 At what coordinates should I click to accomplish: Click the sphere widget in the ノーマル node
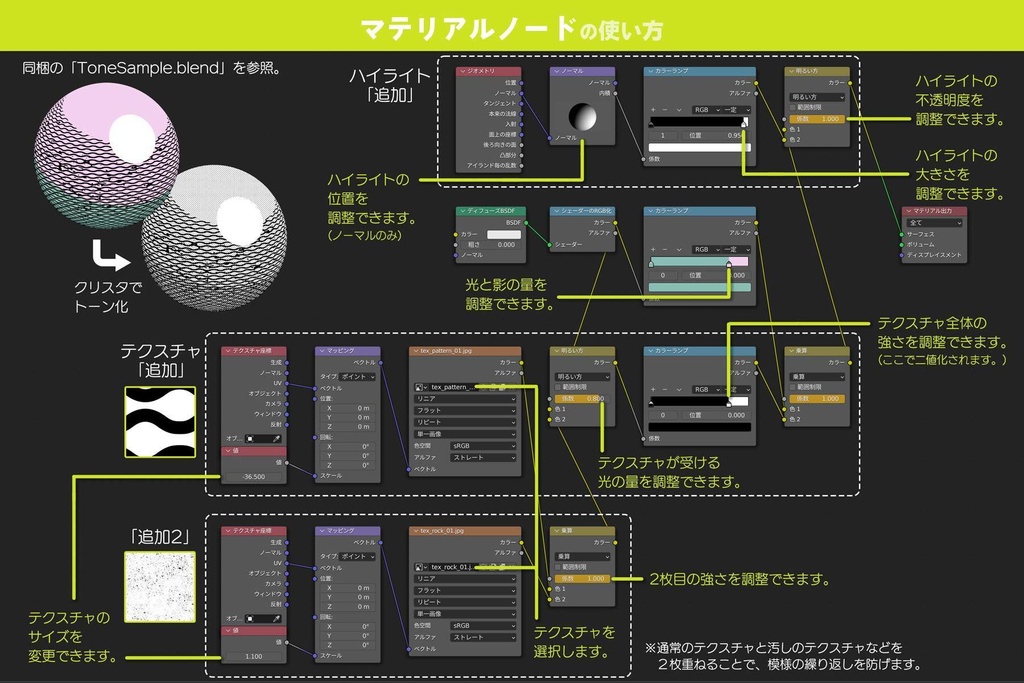pyautogui.click(x=583, y=117)
